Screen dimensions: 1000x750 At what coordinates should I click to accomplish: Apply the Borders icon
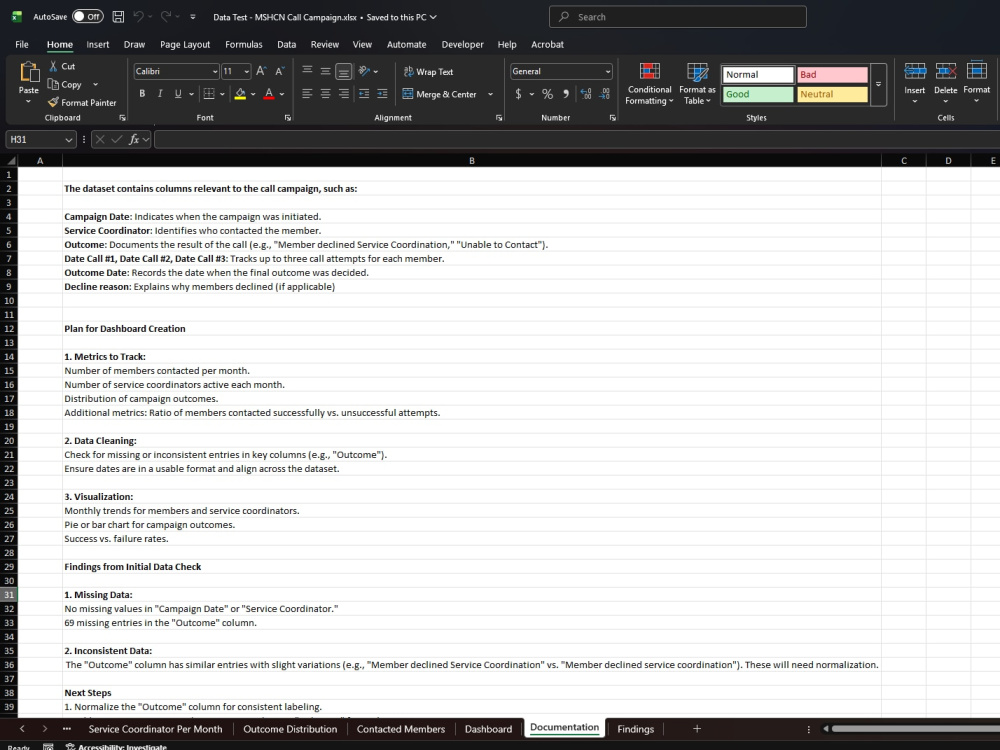(209, 94)
